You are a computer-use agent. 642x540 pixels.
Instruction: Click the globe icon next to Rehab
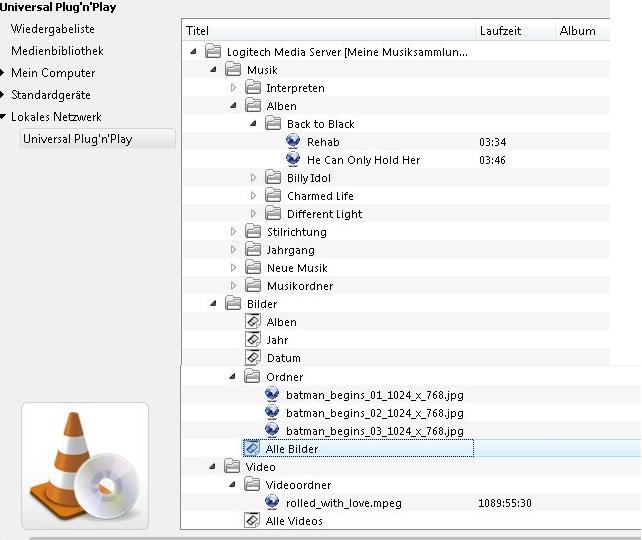click(293, 142)
